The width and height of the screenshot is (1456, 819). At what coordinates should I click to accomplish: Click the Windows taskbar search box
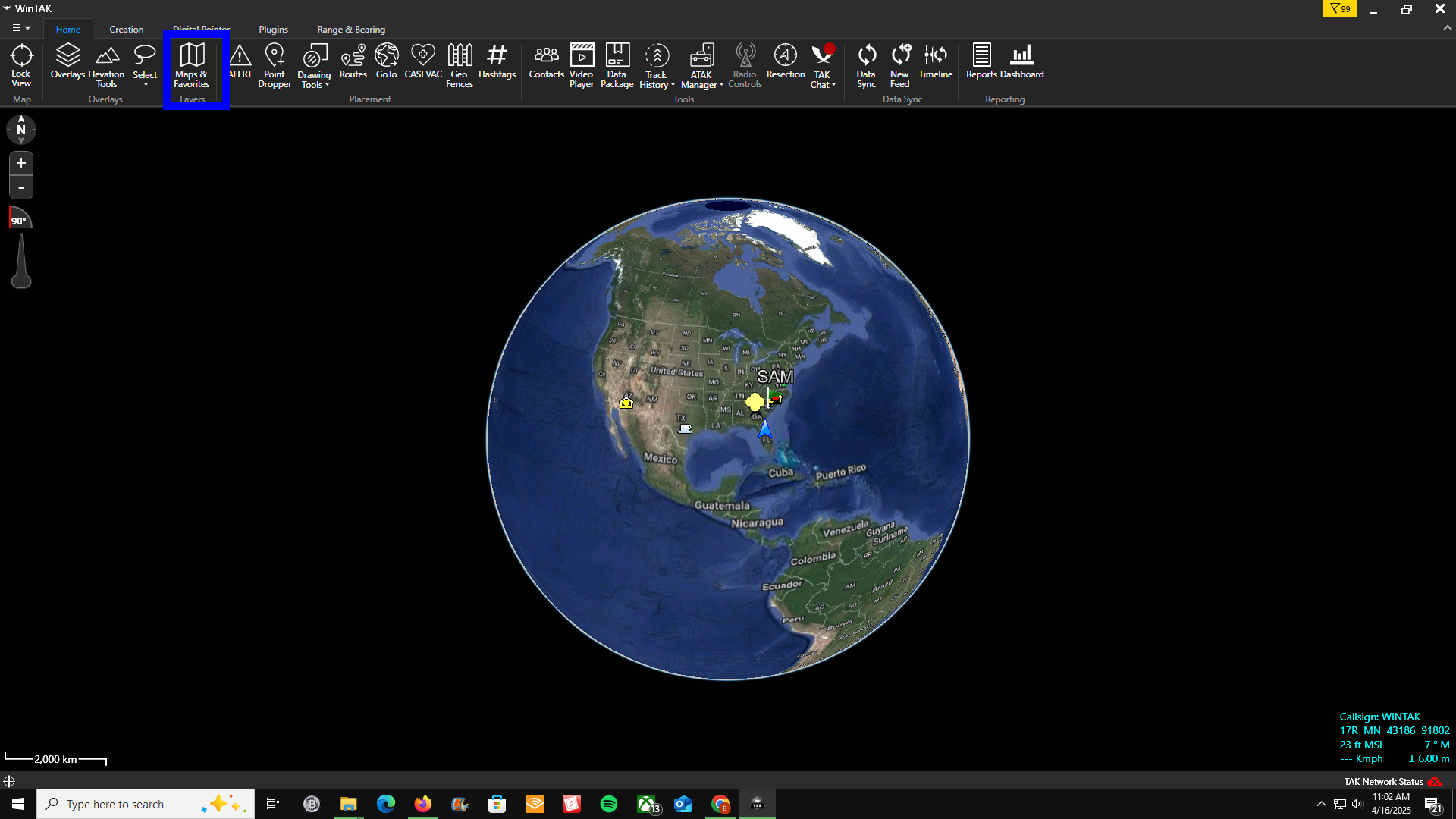(x=145, y=804)
